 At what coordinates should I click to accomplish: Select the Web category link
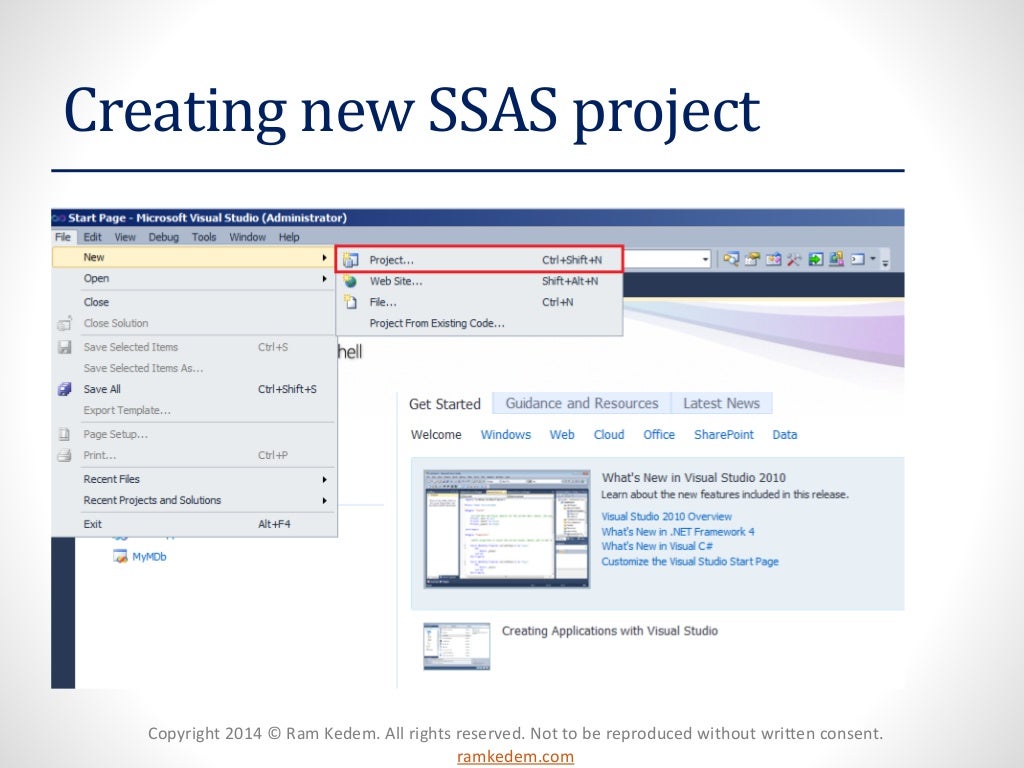[x=562, y=435]
